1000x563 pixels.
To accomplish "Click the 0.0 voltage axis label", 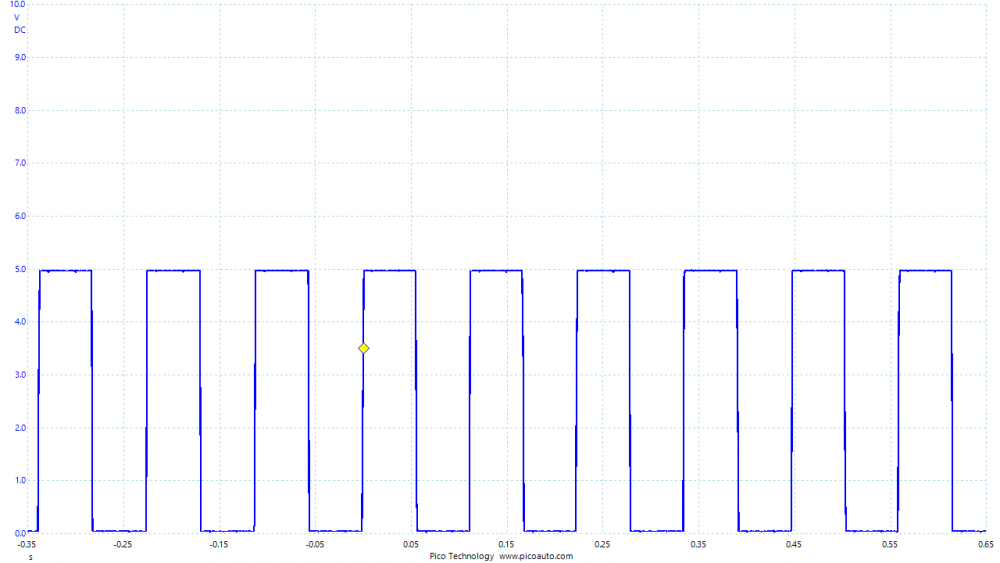I will tap(20, 533).
